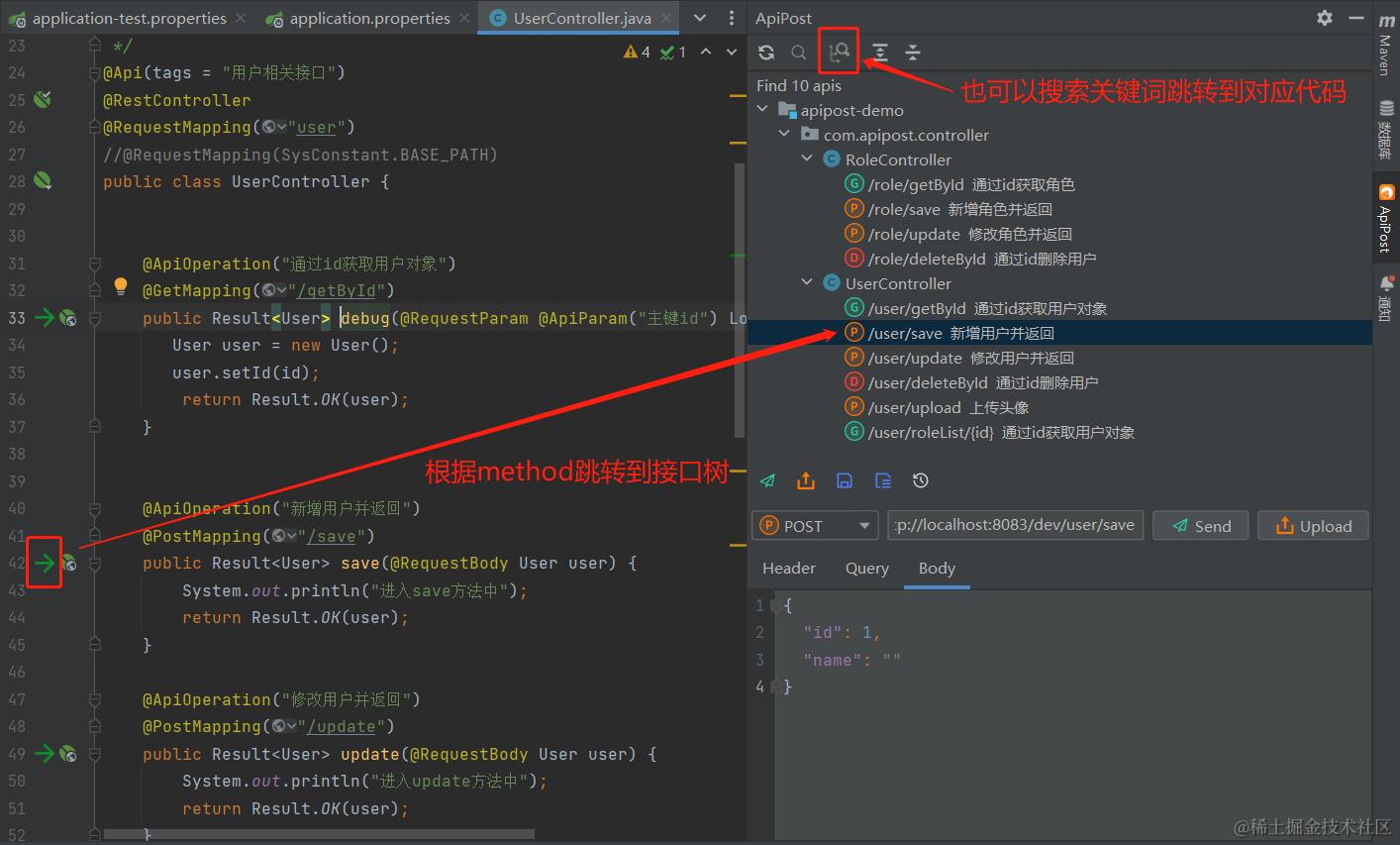The width and height of the screenshot is (1400, 845).
Task: Click the Spring bean gutter icon on line 28
Action: coord(43,181)
